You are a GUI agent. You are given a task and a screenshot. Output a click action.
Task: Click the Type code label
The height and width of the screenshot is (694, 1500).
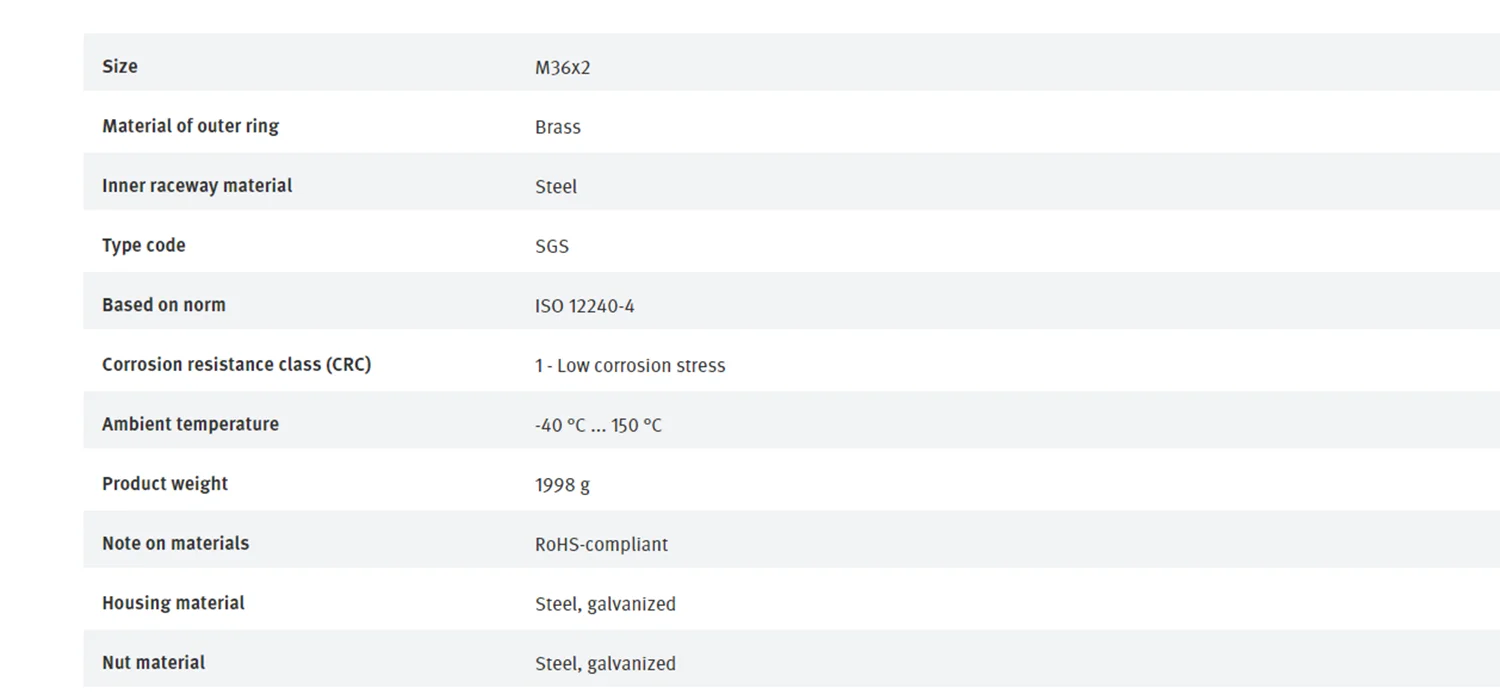[x=143, y=245]
